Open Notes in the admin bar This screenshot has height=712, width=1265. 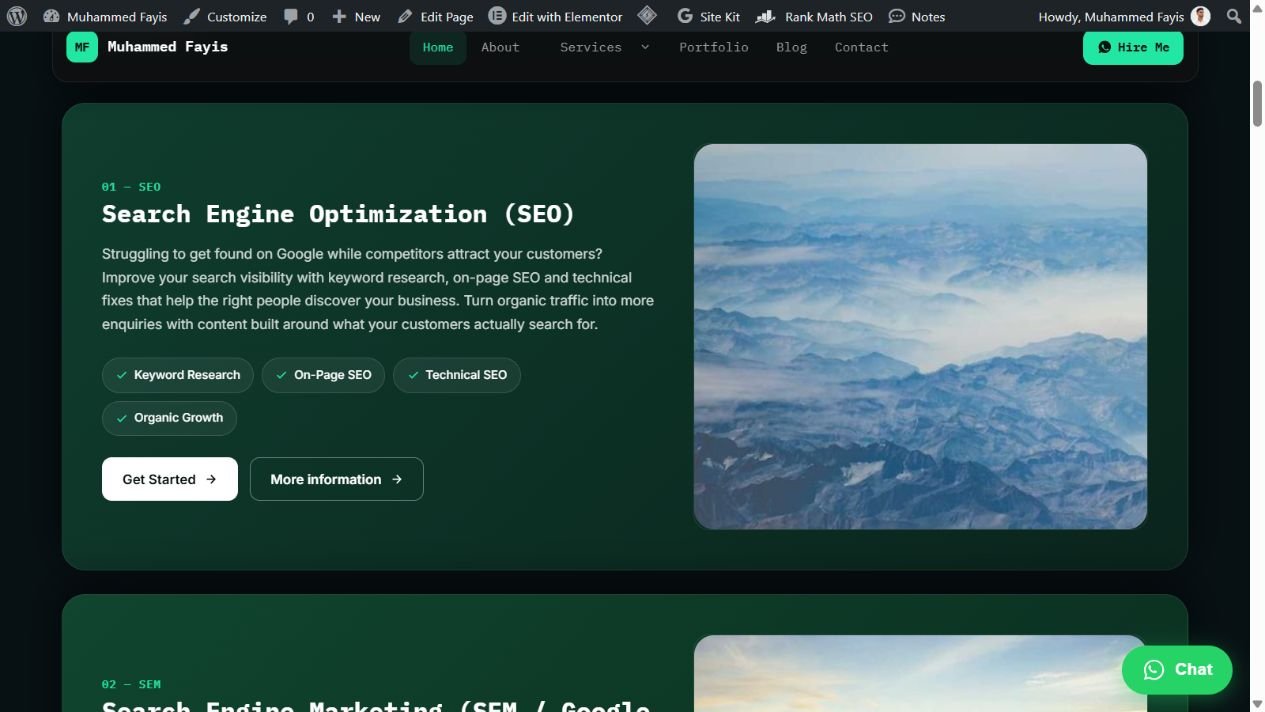coord(917,16)
